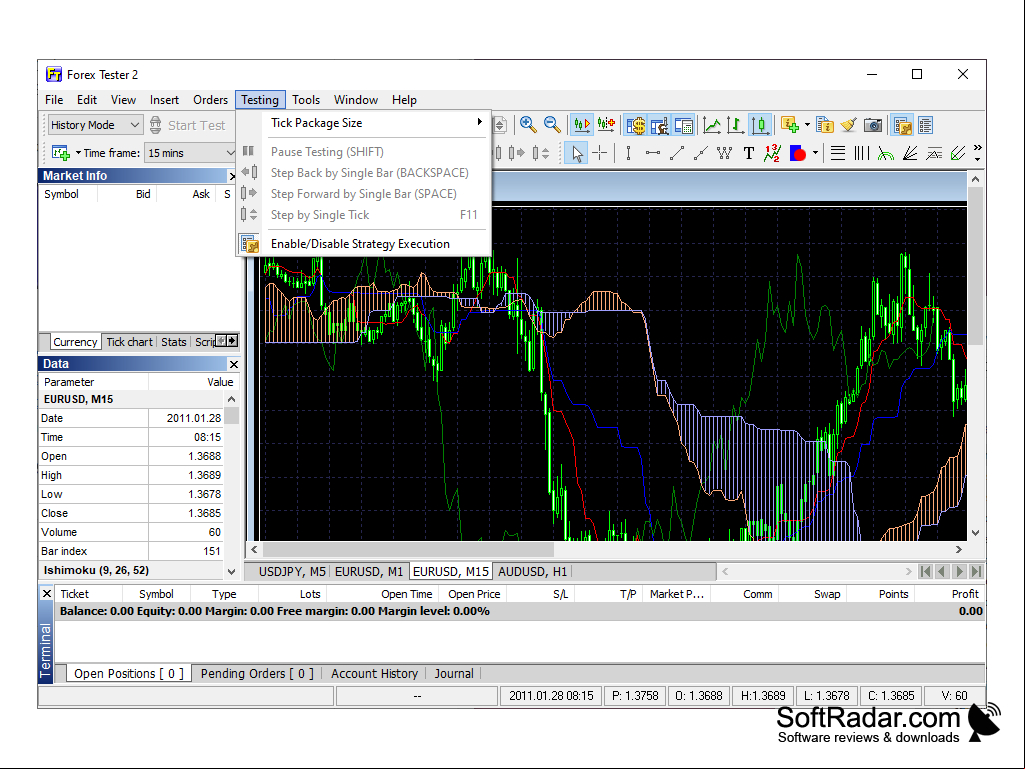The height and width of the screenshot is (769, 1025).
Task: Open the File menu
Action: coord(54,100)
